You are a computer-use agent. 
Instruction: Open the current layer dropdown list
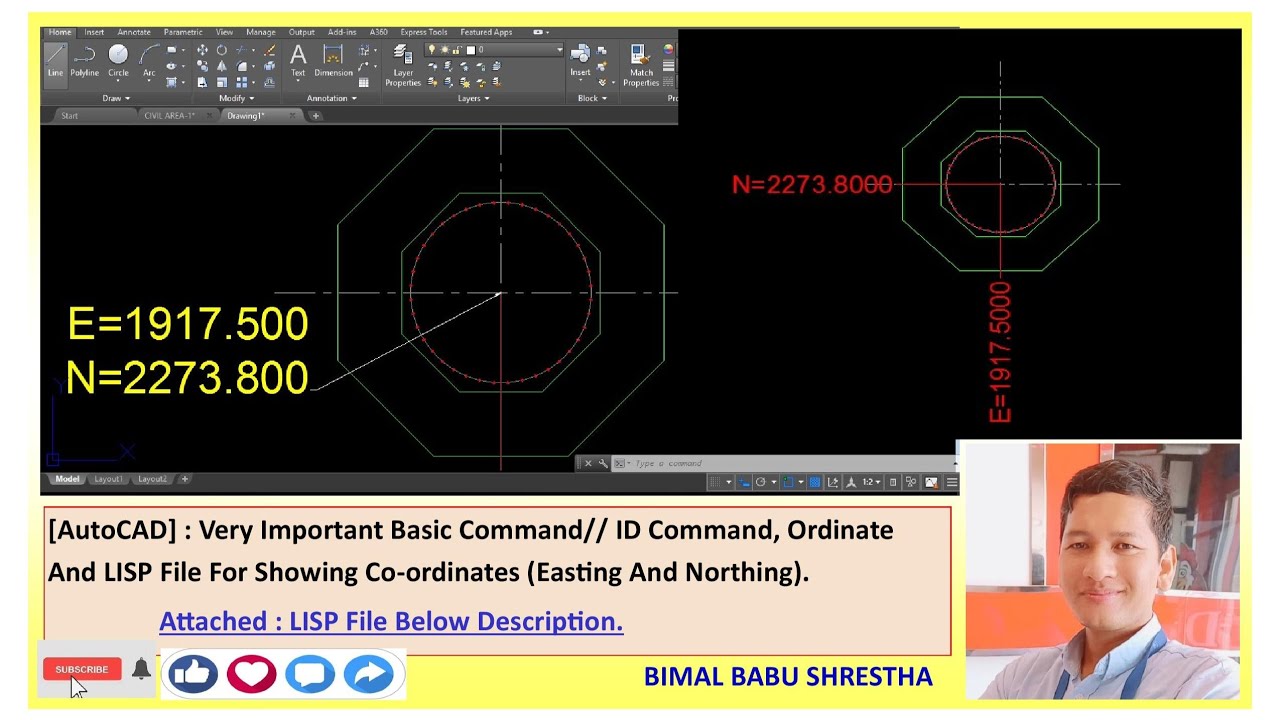560,50
